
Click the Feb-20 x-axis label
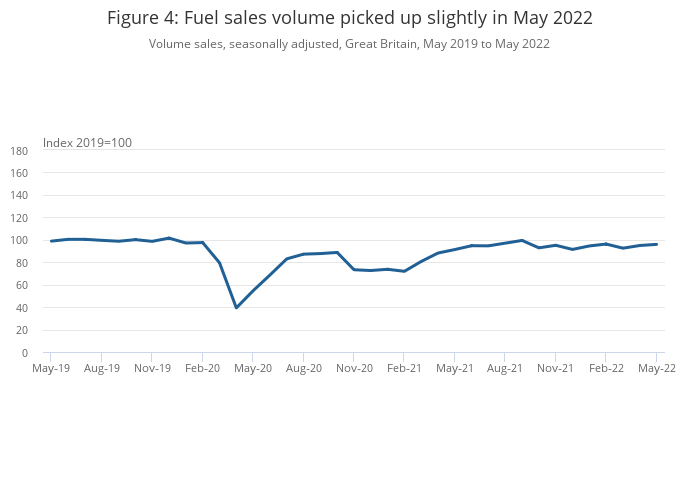click(202, 368)
